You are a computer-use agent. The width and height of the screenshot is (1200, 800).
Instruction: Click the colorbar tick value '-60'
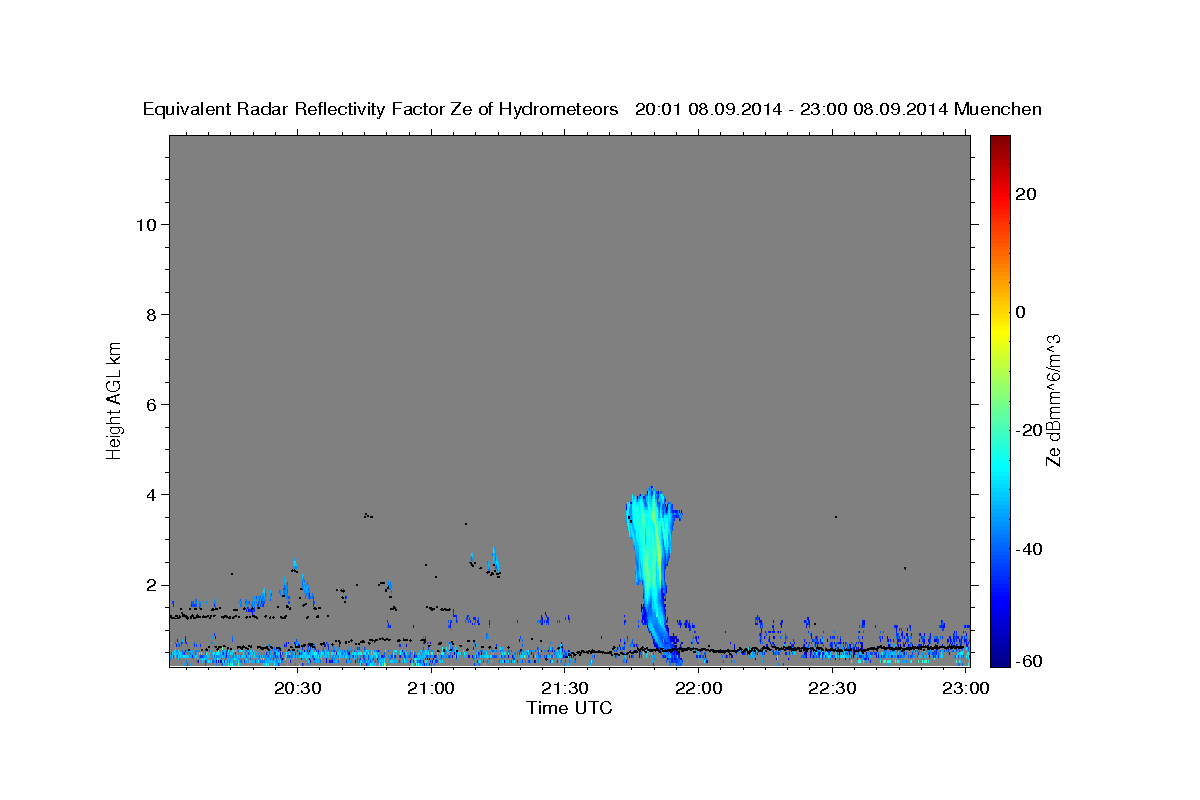(x=1028, y=660)
